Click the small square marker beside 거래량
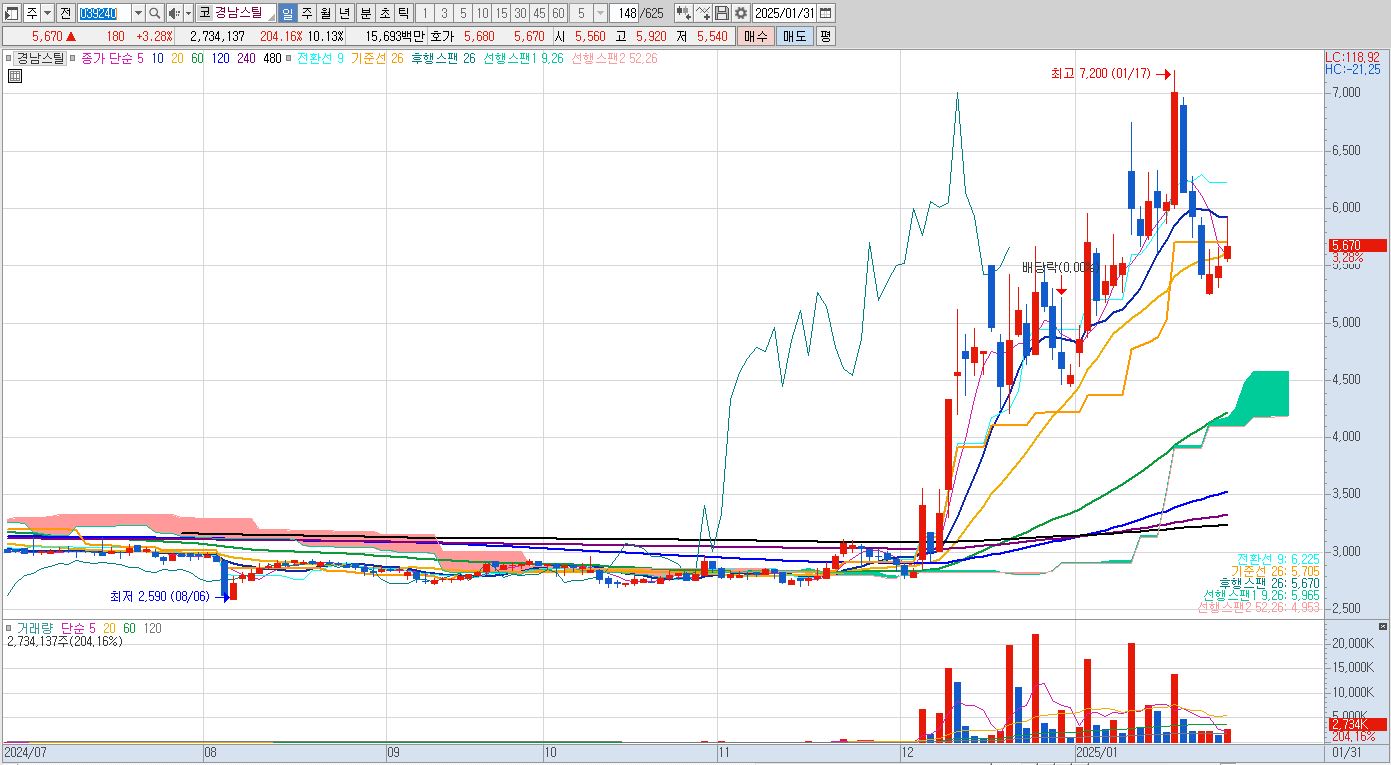The image size is (1391, 765). (9, 628)
